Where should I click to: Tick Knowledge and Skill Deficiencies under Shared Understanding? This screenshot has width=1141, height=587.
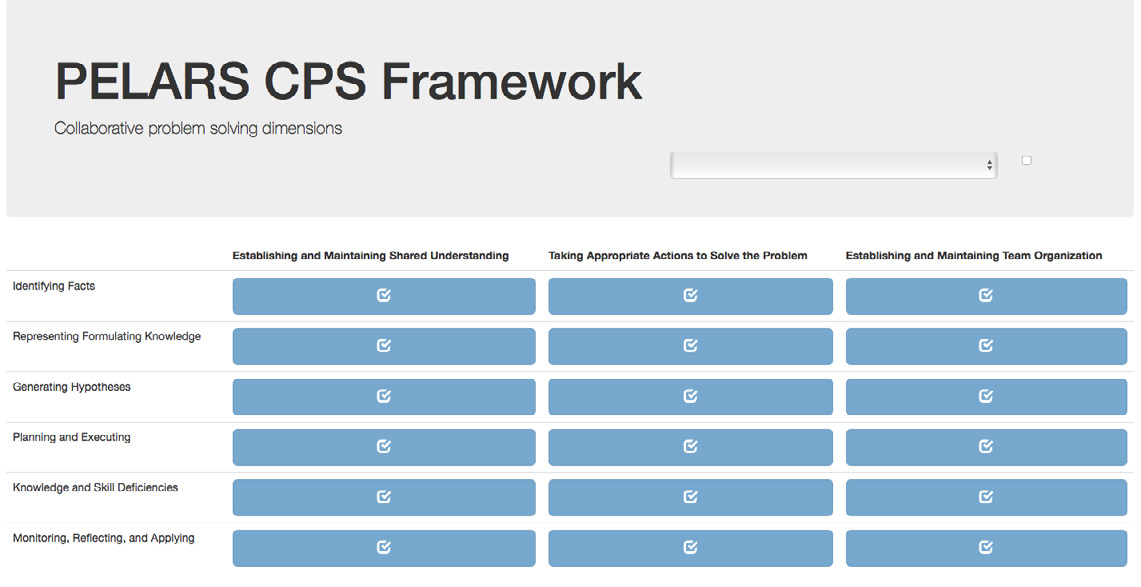[383, 498]
